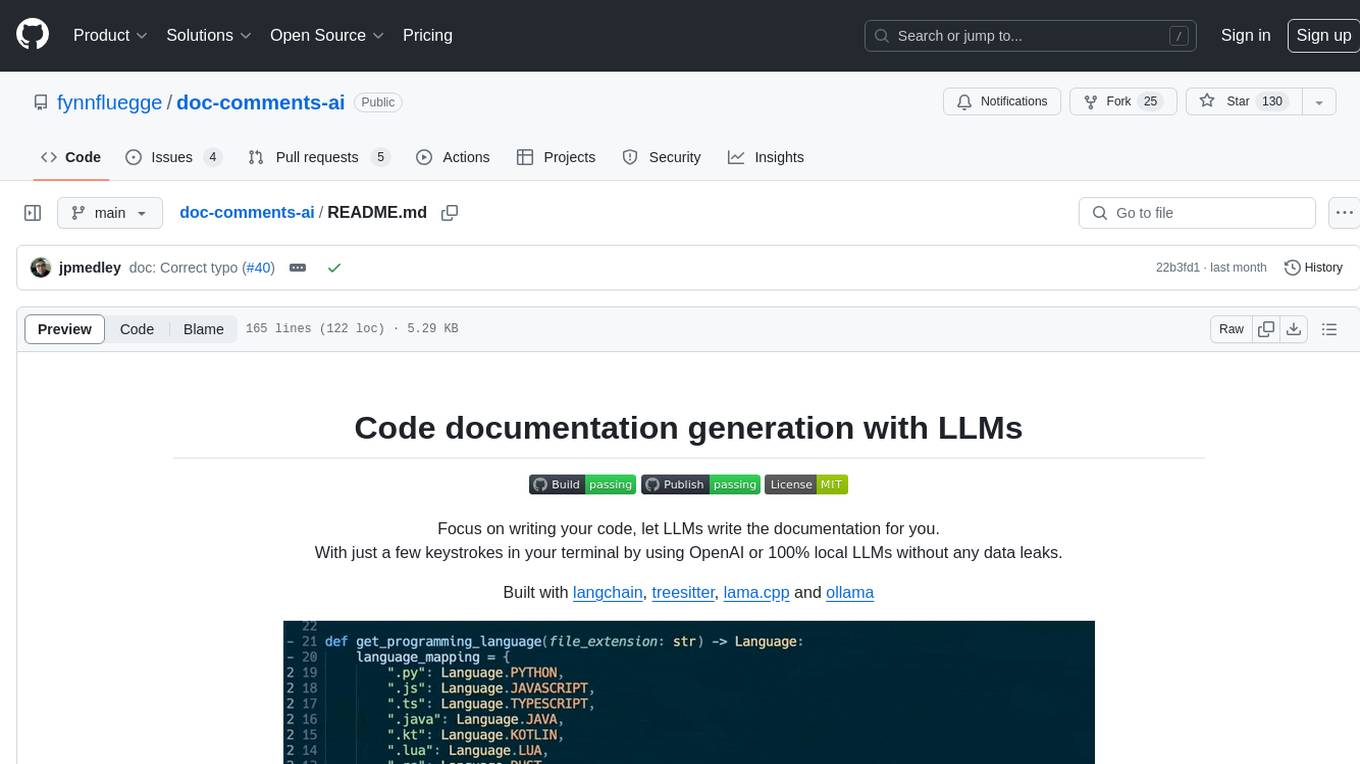This screenshot has height=764, width=1360.
Task: Open star lists dropdown arrow
Action: (x=1319, y=102)
